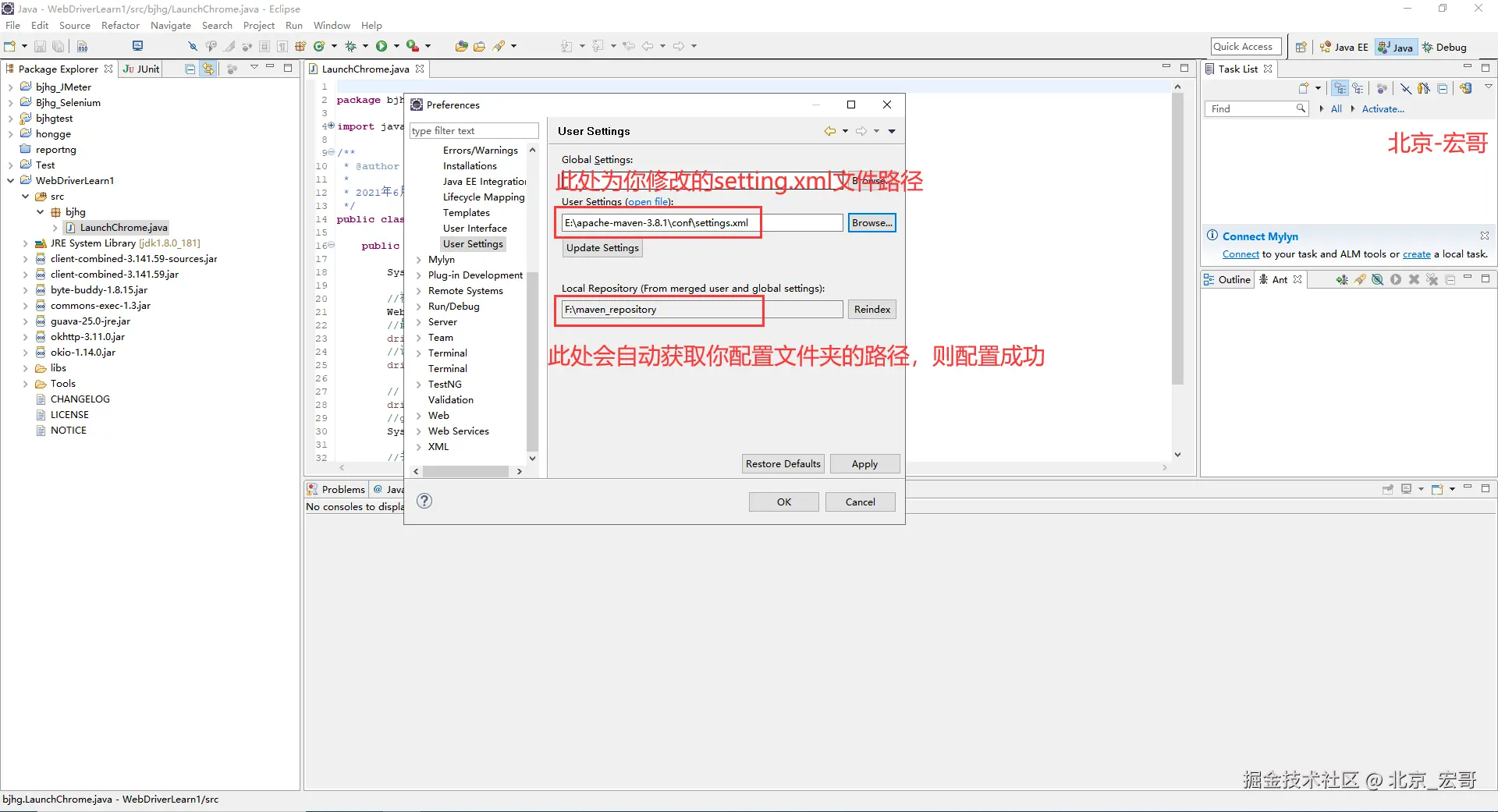Open dropdown next to New wizard icon
Viewport: 1498px width, 812px height.
pos(24,46)
